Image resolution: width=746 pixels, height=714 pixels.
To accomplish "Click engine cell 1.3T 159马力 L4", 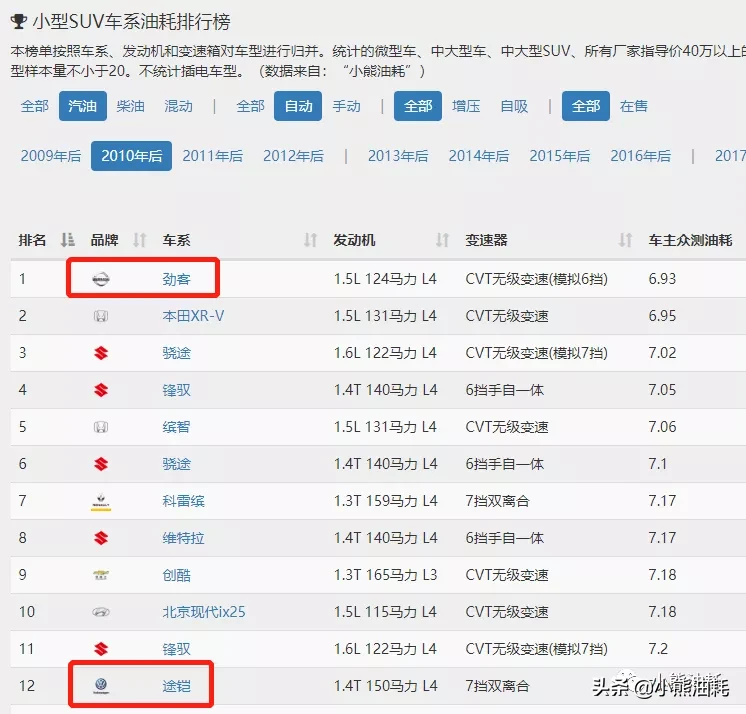I will pyautogui.click(x=385, y=501).
